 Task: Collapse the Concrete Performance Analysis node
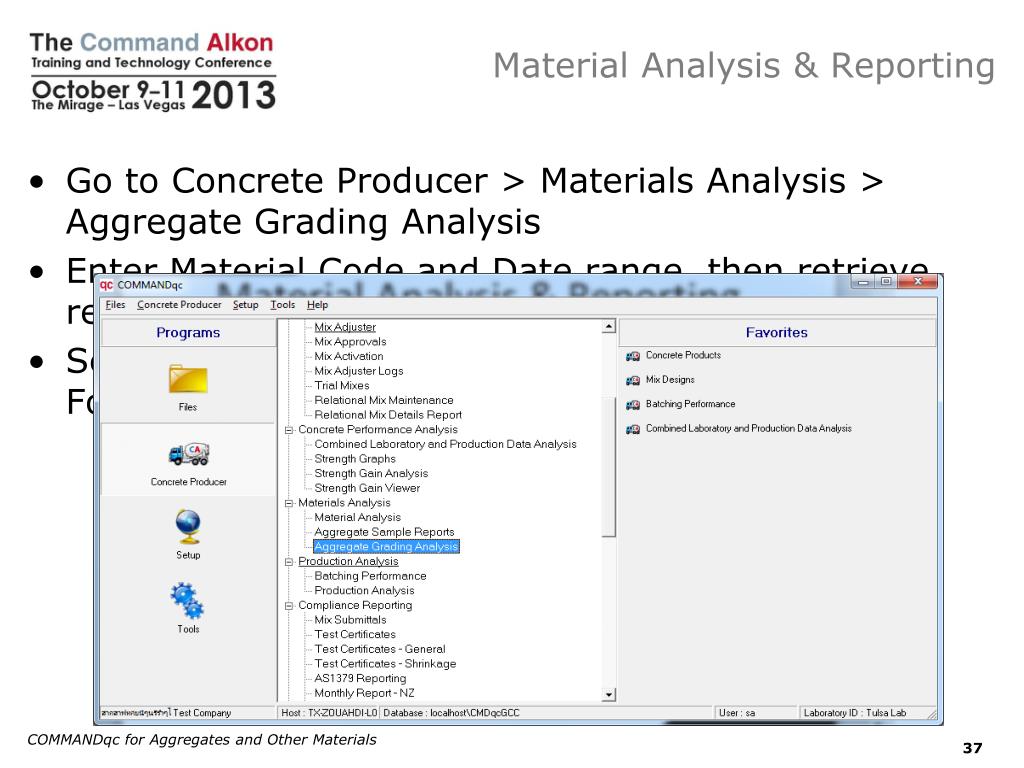(289, 430)
